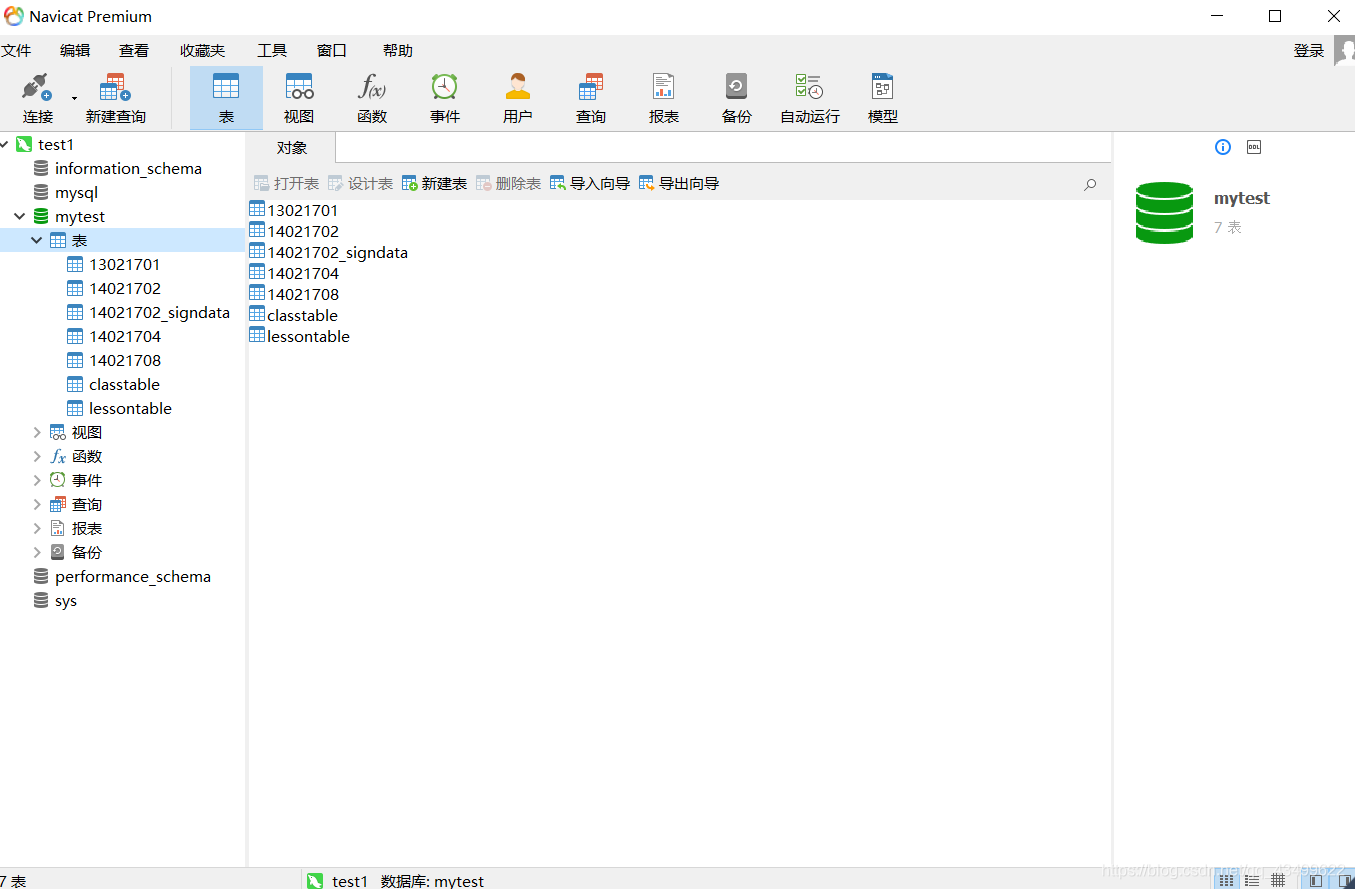Show the info pane icon
The height and width of the screenshot is (889, 1355).
[1223, 147]
